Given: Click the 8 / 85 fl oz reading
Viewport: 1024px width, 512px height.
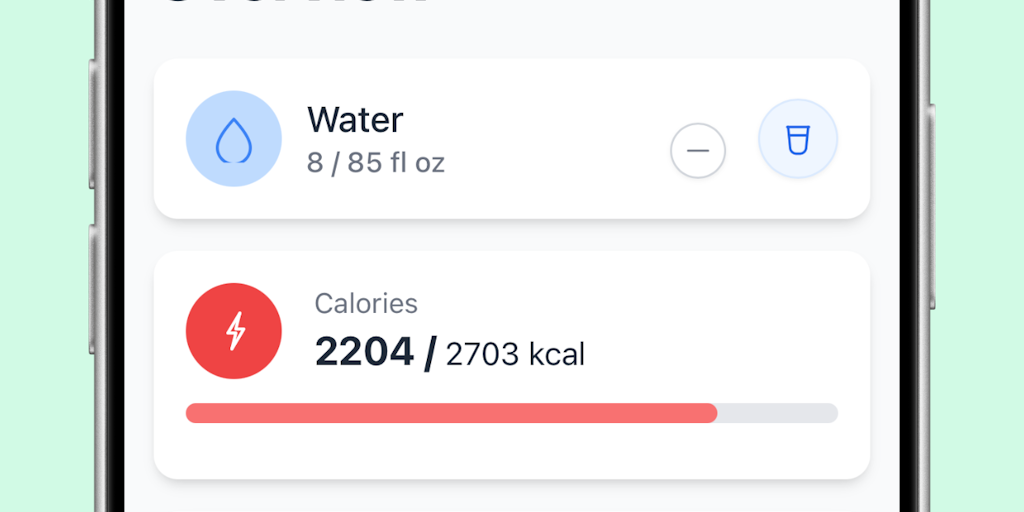Looking at the screenshot, I should point(375,163).
